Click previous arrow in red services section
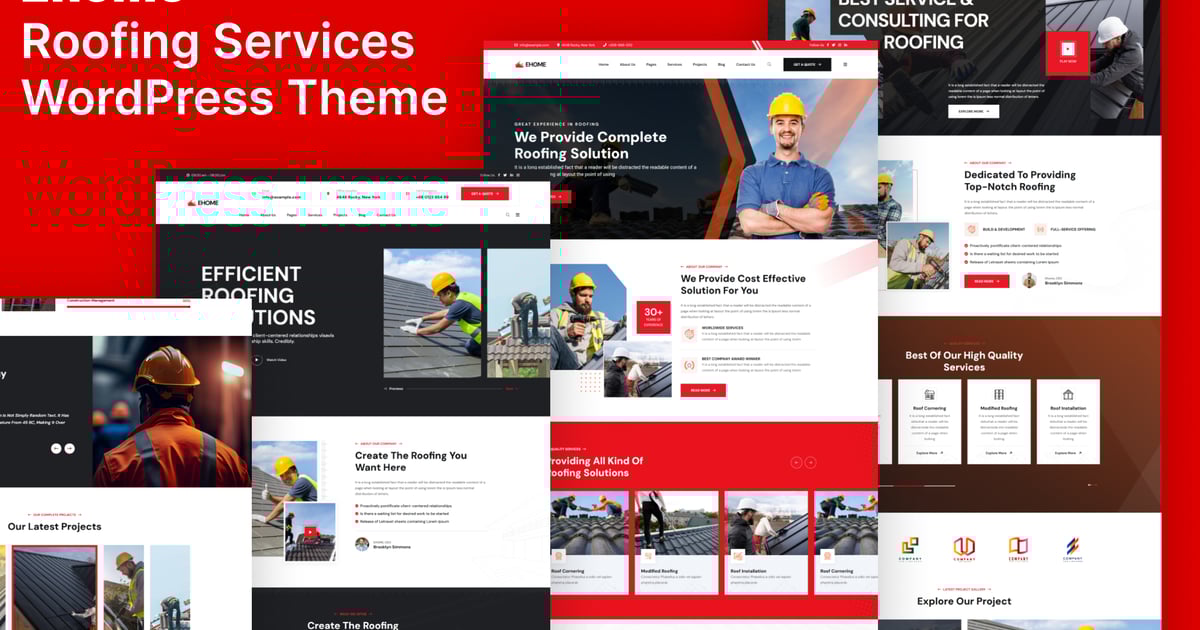This screenshot has height=630, width=1200. (797, 462)
